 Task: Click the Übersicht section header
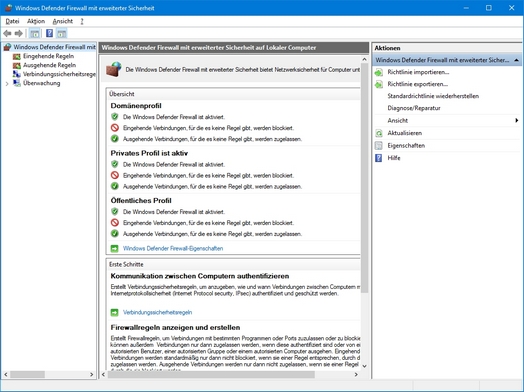(x=122, y=94)
